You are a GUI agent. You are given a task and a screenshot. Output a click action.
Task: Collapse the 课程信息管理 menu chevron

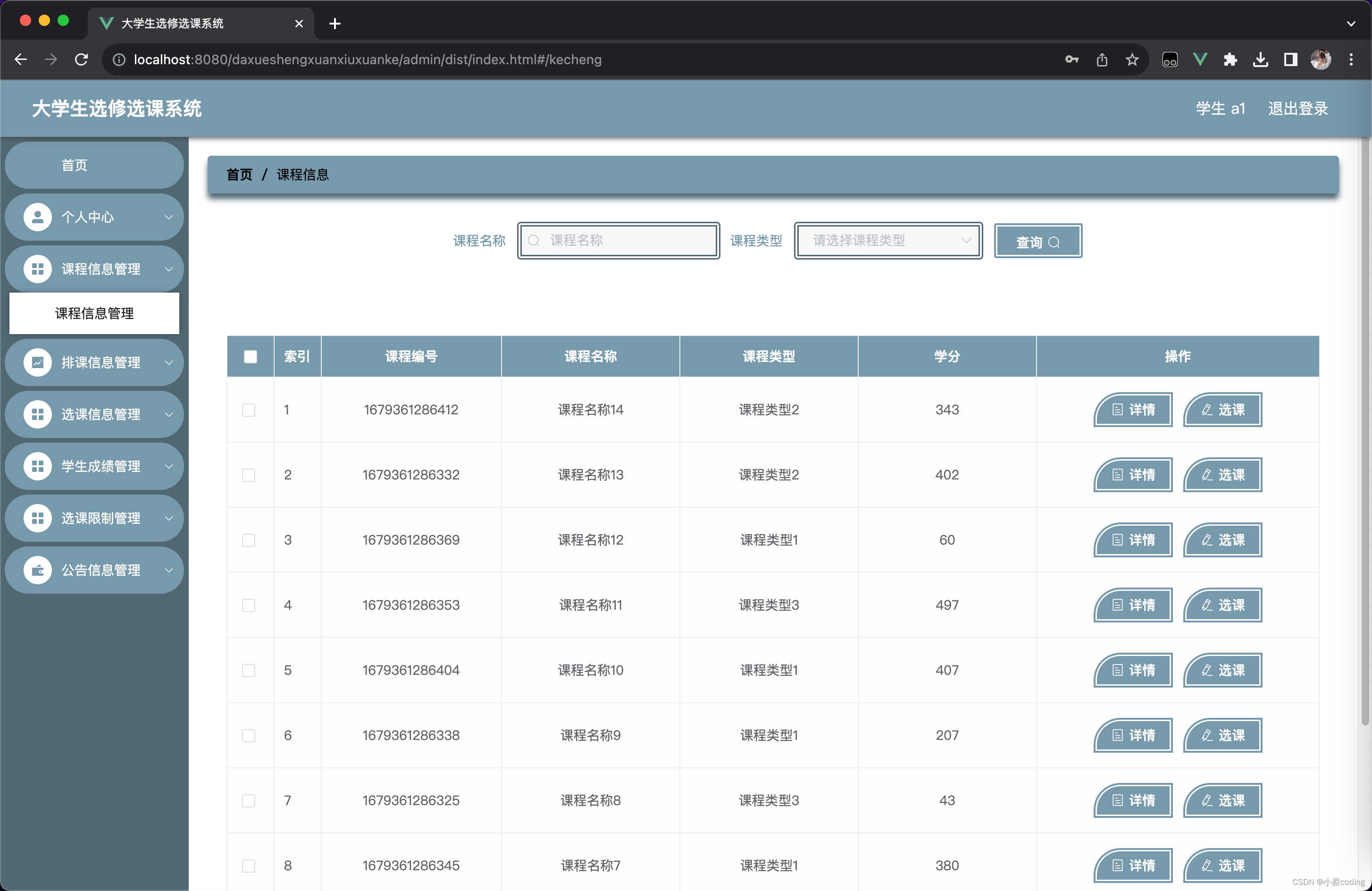tap(169, 269)
